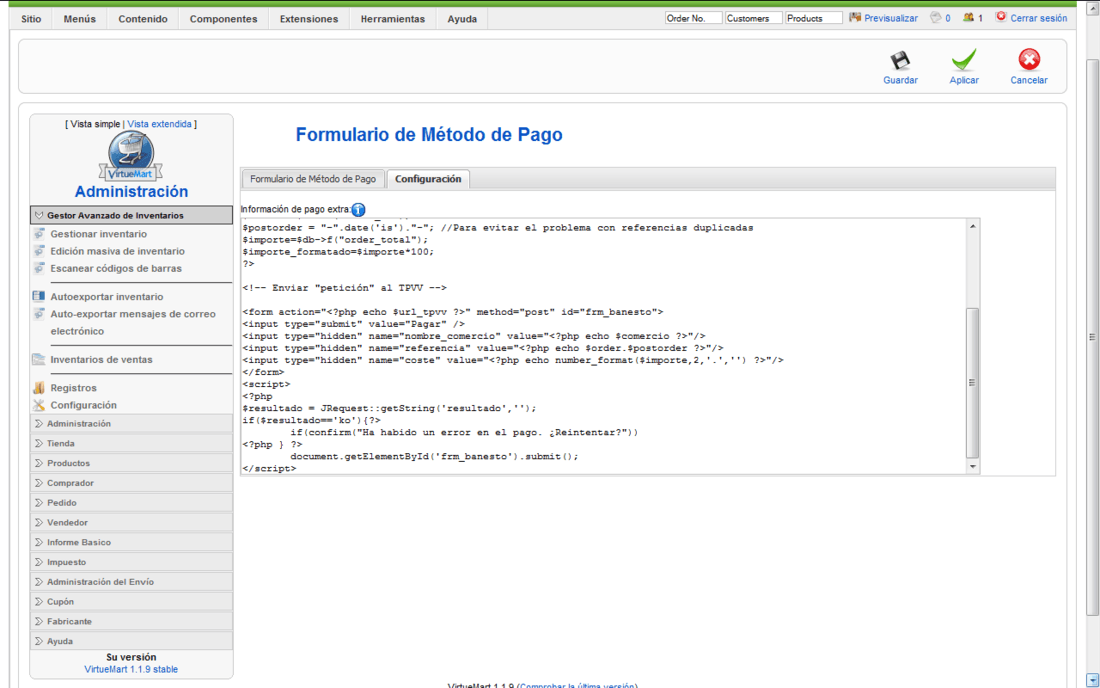The image size is (1100, 688).
Task: Open Escanear códigos de barras link
Action: (x=116, y=269)
